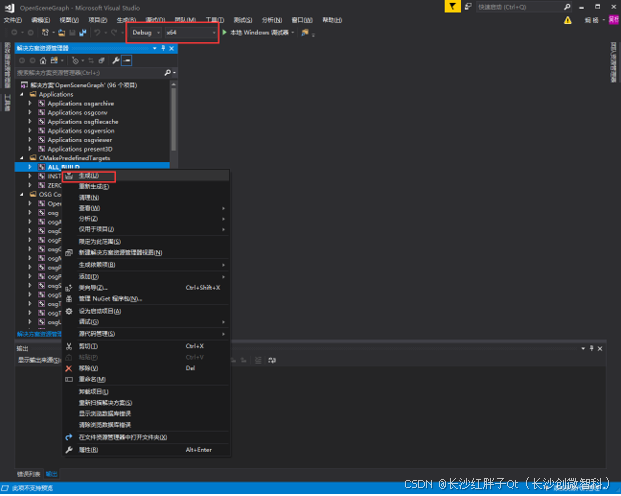Toggle the Preview Selected Items button in Solution Explorer
Screen dimensions: 621x496
[127, 61]
